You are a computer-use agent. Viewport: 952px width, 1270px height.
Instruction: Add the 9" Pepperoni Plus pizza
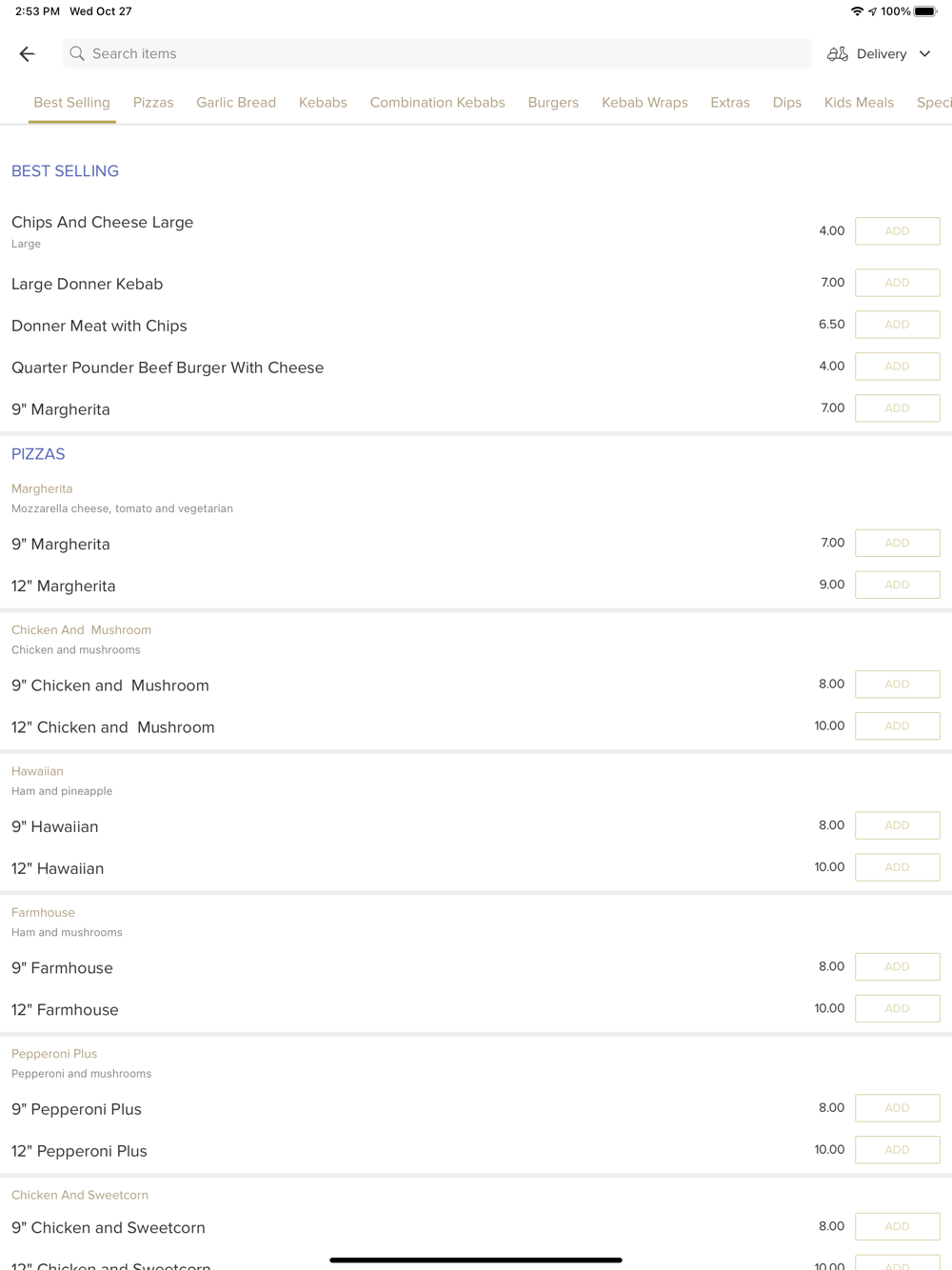click(x=898, y=1108)
